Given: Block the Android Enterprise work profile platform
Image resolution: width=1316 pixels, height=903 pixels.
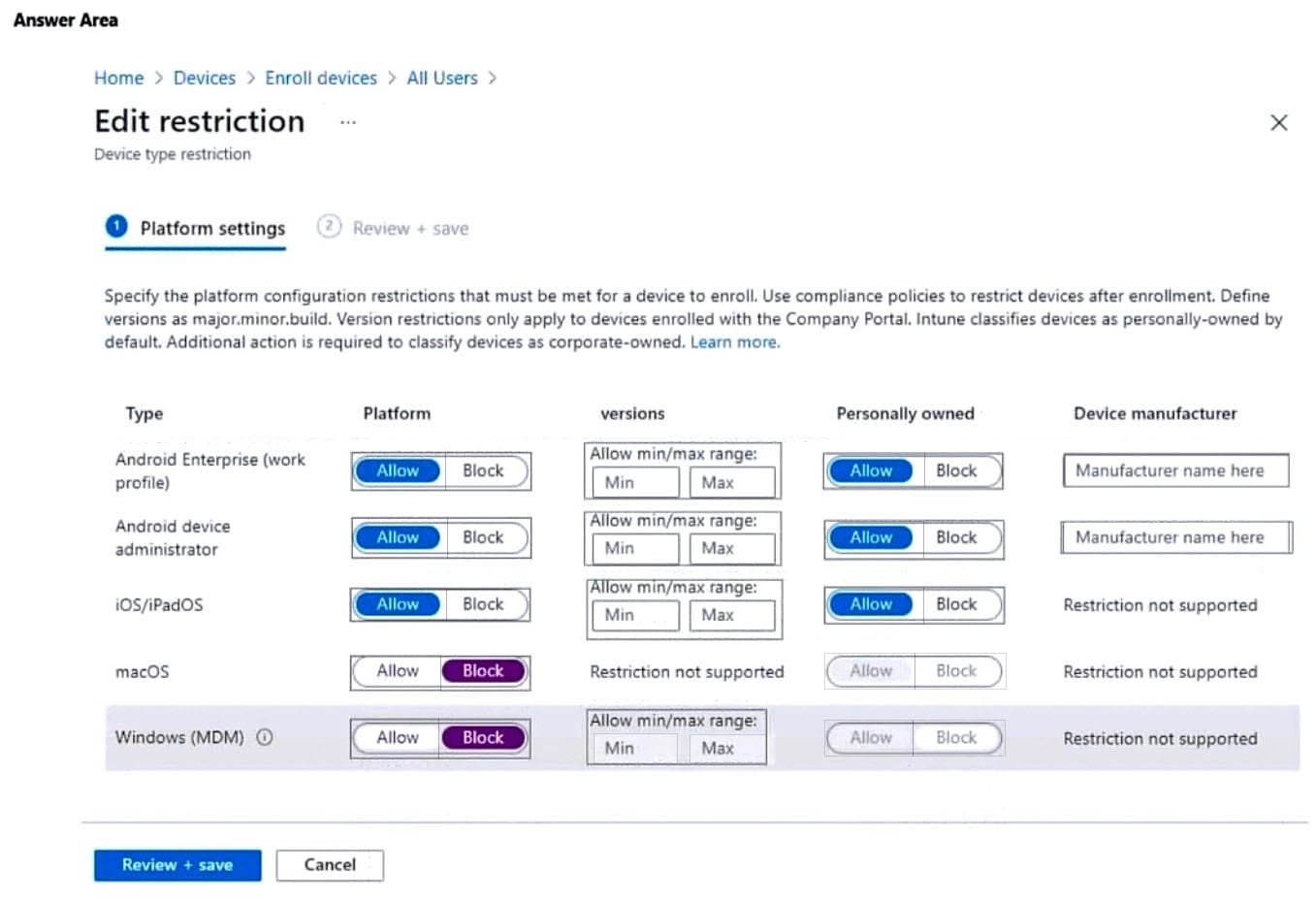Looking at the screenshot, I should [483, 470].
